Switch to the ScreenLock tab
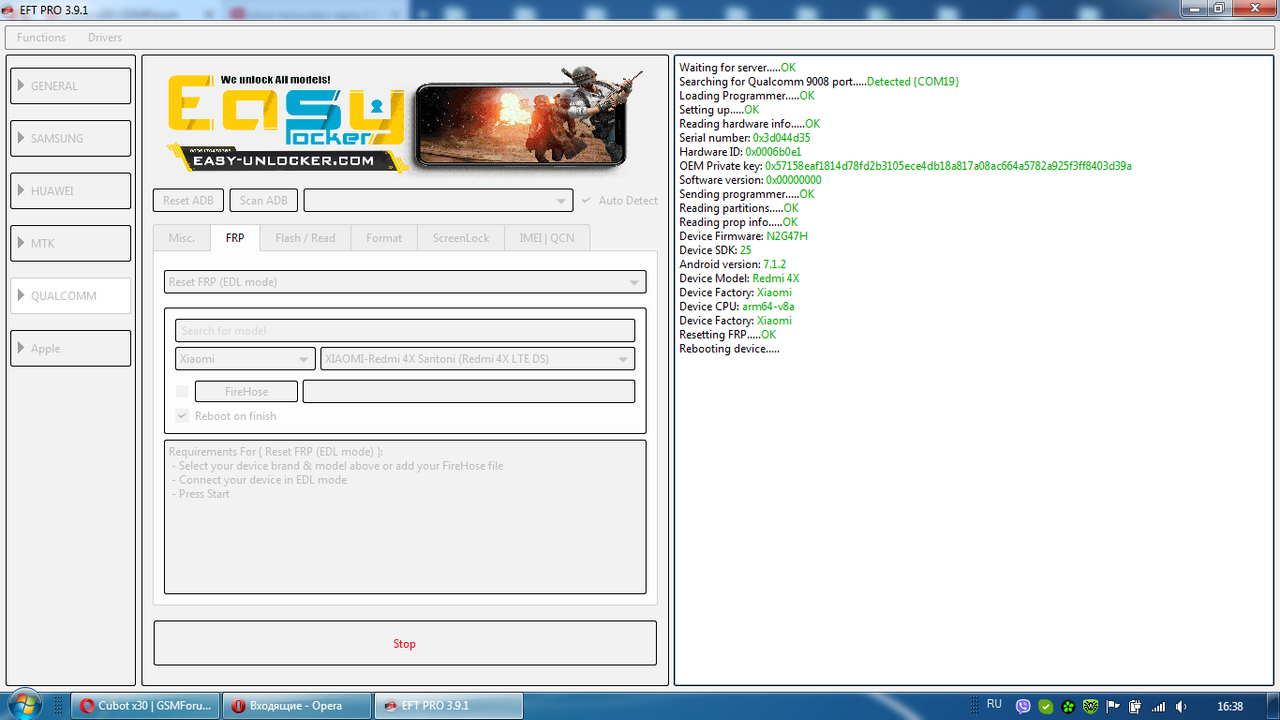The width and height of the screenshot is (1280, 720). click(x=461, y=238)
